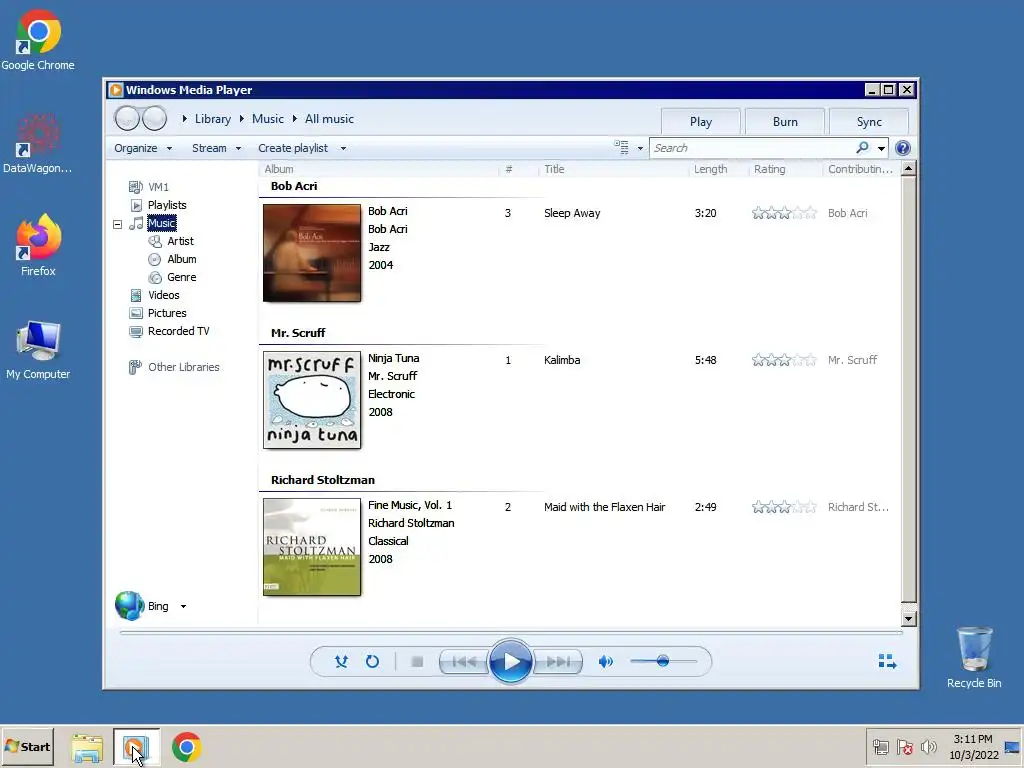The width and height of the screenshot is (1024, 768).
Task: Click the Forward navigation button
Action: (x=154, y=118)
